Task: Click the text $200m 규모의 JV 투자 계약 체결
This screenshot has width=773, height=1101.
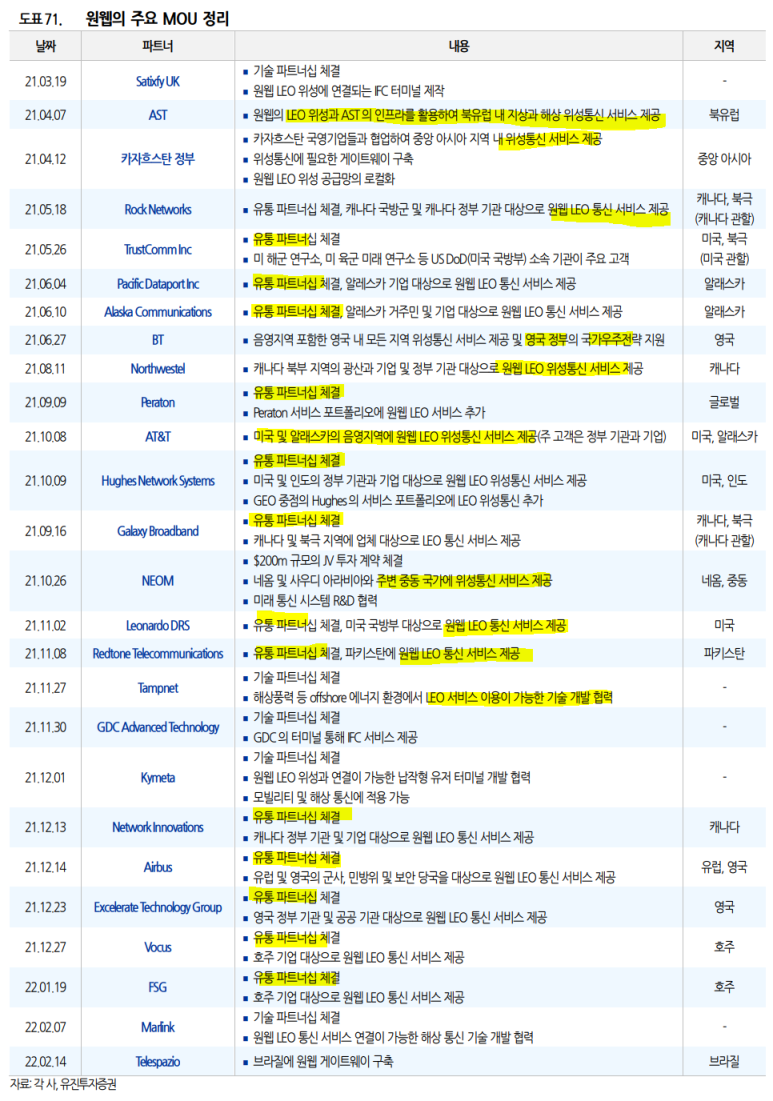Action: coord(328,560)
